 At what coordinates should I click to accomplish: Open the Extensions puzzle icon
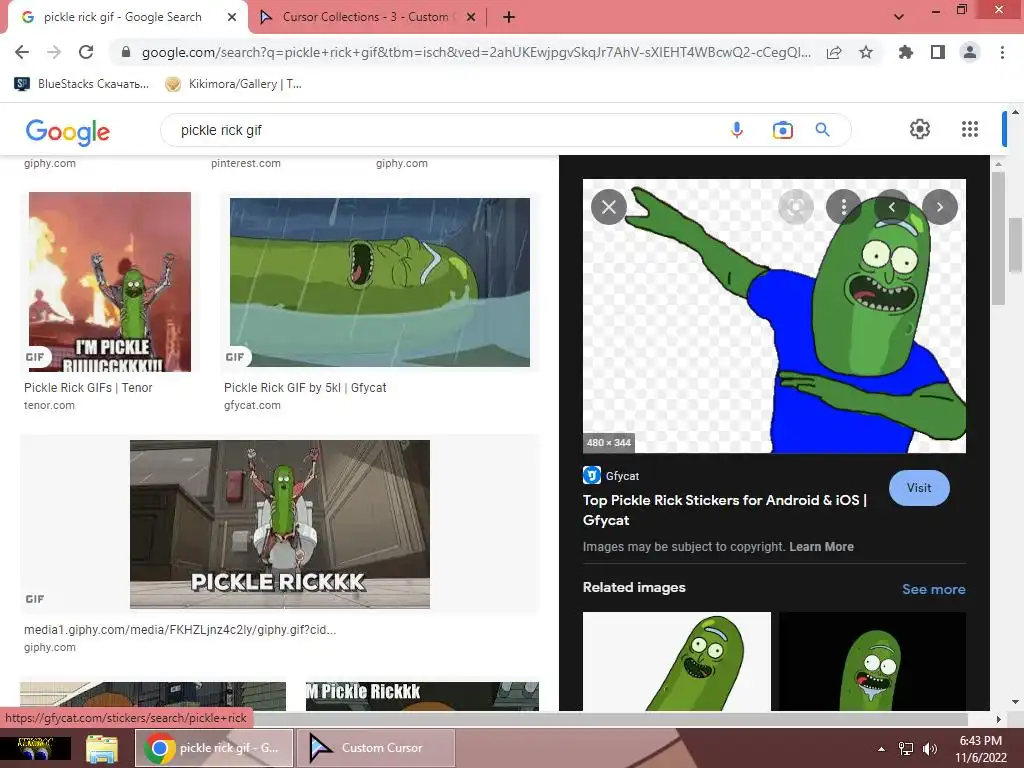[x=906, y=52]
